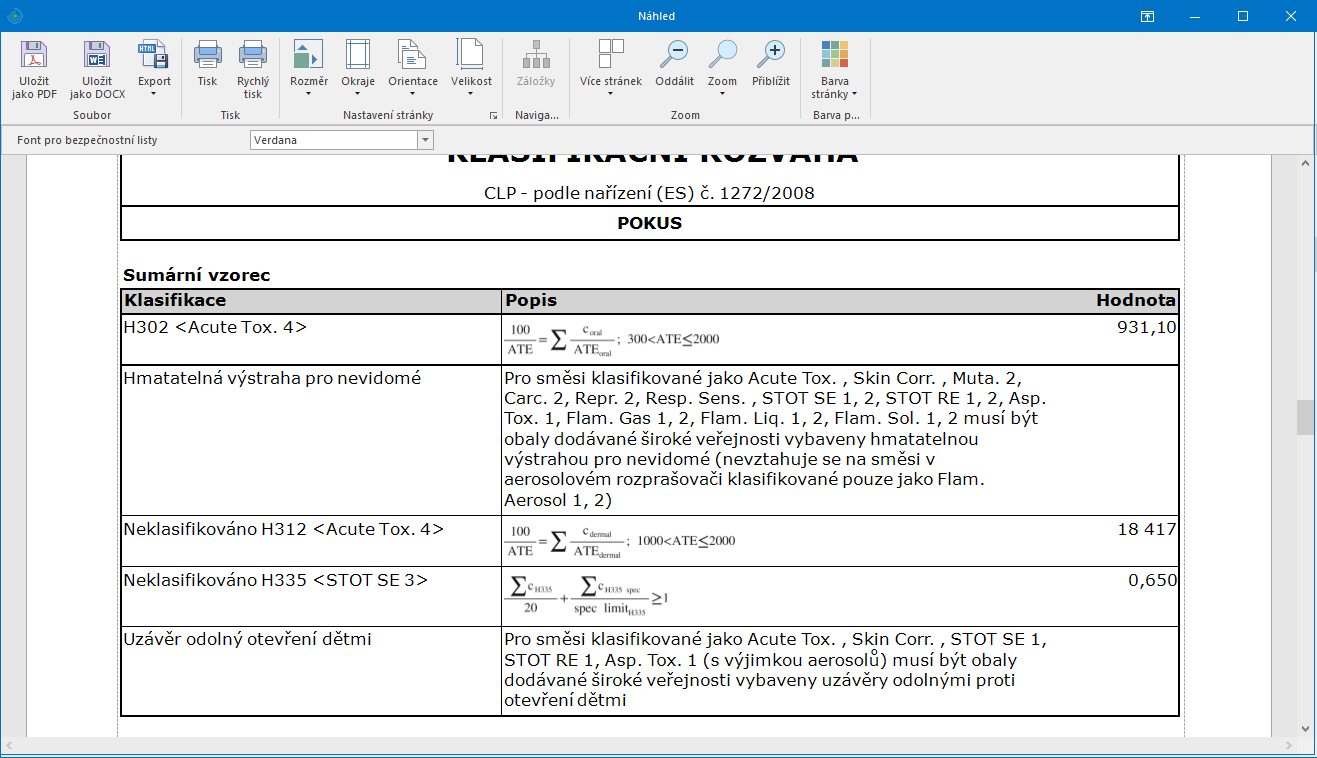Expand the Velikost dropdown arrow
Screen dimensions: 1317x758
click(x=471, y=94)
